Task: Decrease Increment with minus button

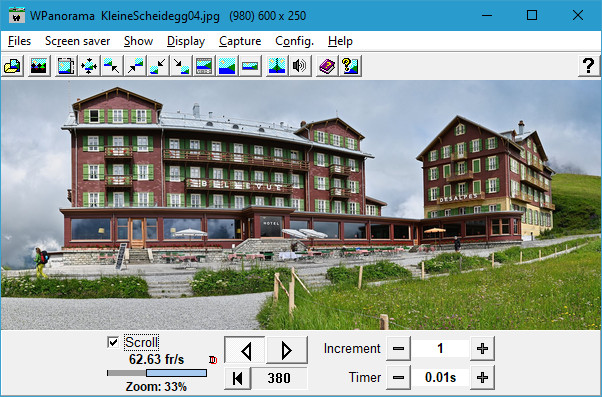Action: click(x=399, y=349)
